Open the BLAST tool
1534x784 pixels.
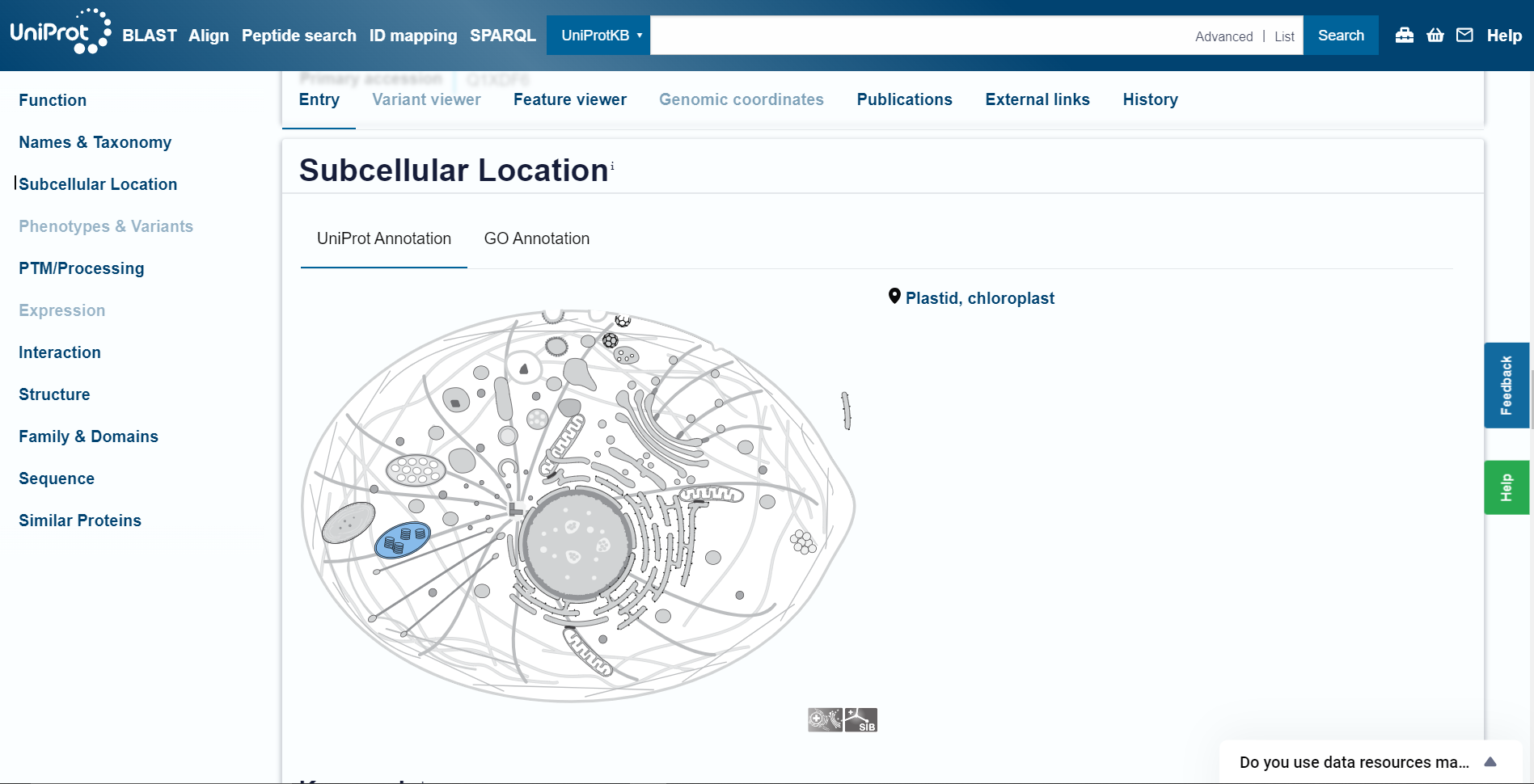tap(150, 36)
